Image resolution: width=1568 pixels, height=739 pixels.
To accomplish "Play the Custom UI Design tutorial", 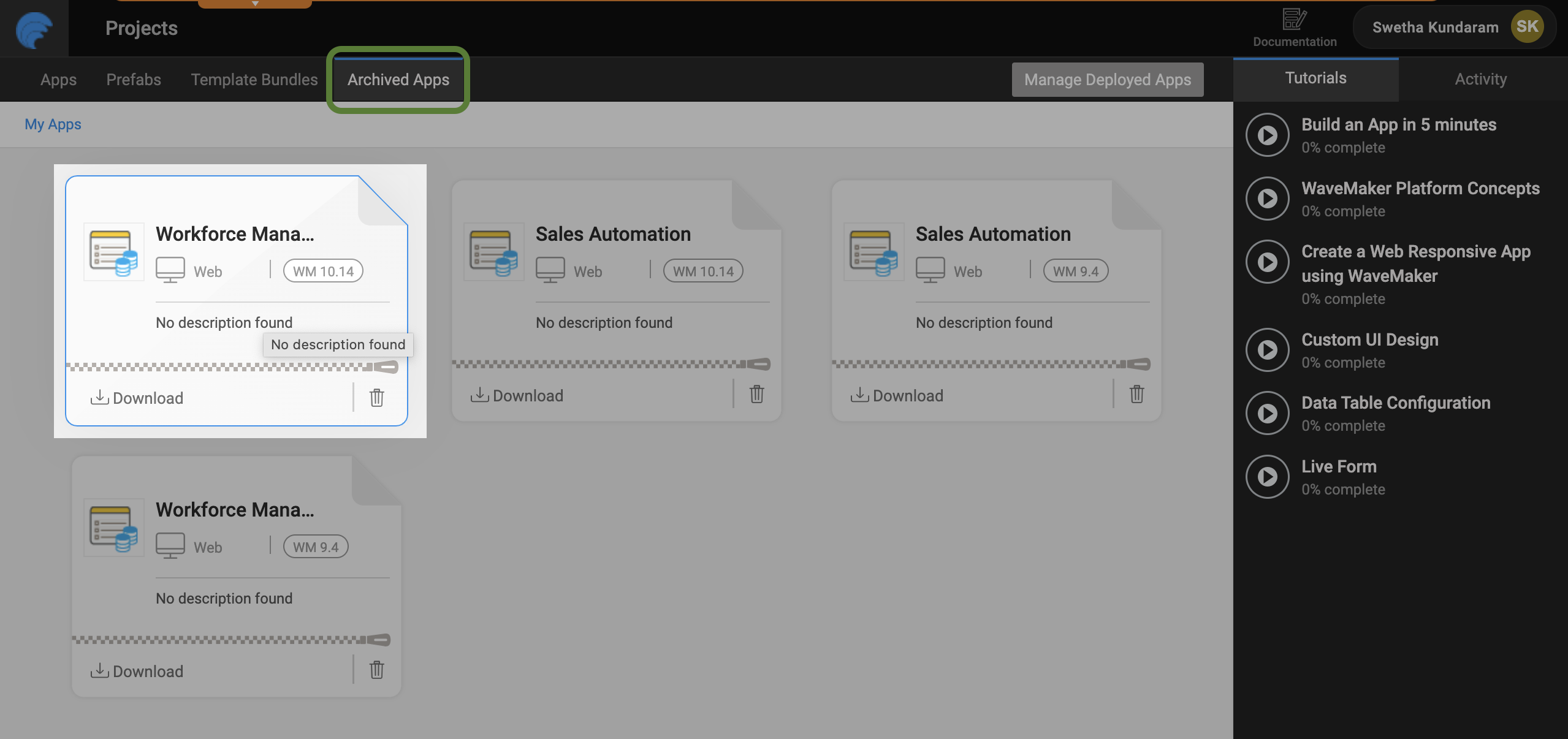I will 1267,350.
